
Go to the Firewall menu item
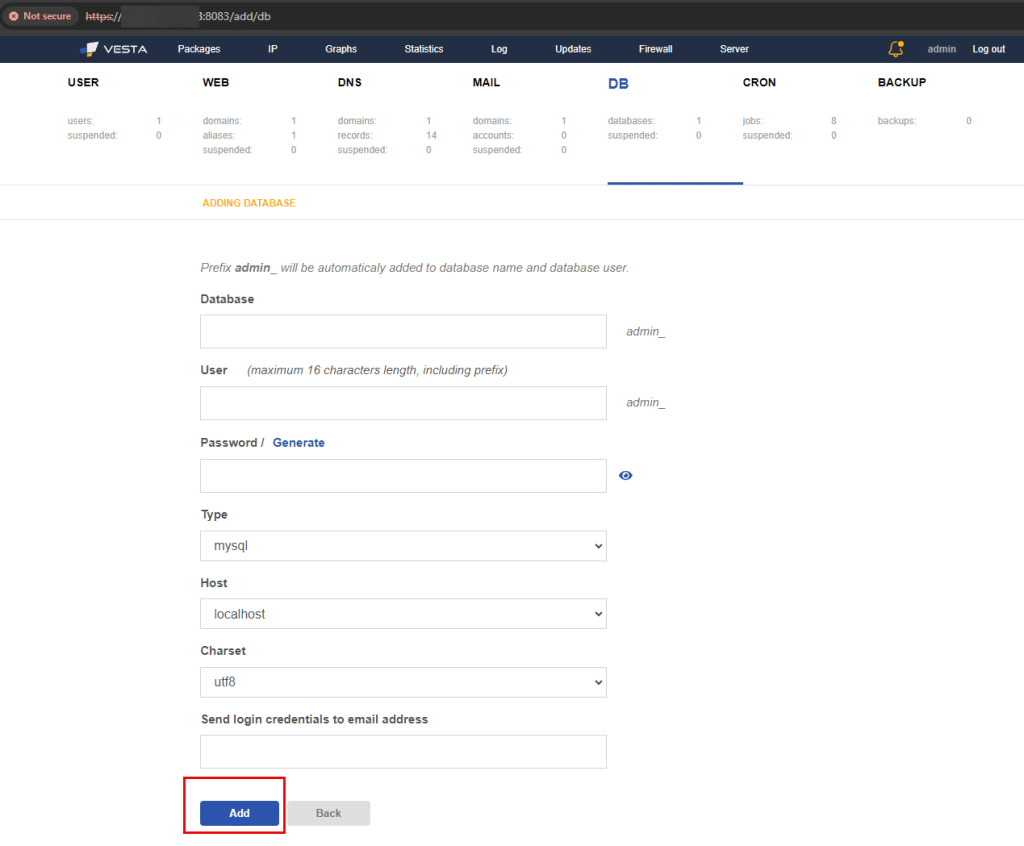[x=655, y=49]
